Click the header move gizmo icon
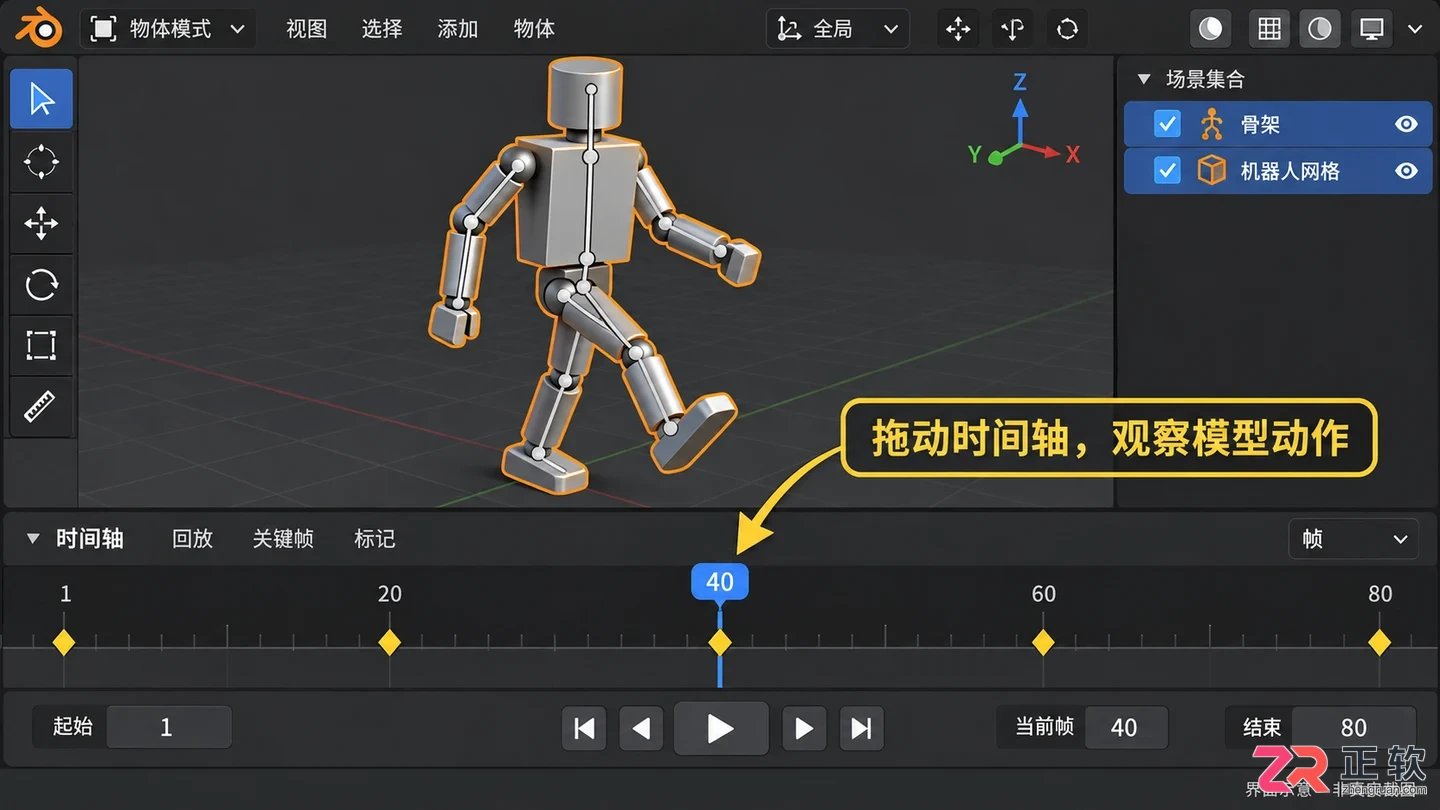 (958, 29)
